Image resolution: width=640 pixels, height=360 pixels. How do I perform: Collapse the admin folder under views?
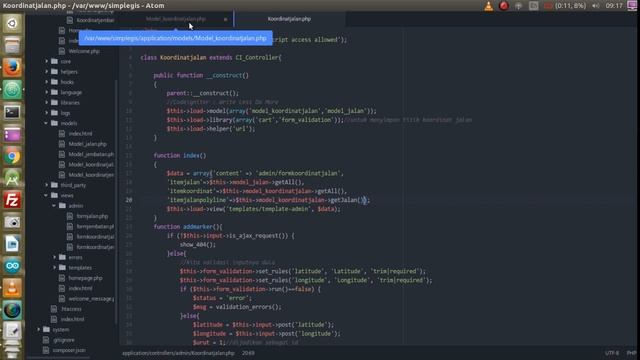click(54, 206)
